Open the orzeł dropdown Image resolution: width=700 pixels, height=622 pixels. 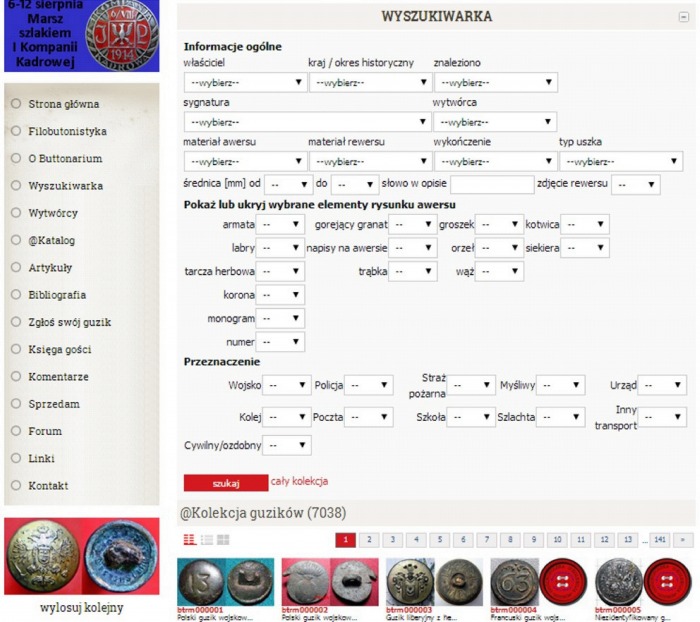500,247
